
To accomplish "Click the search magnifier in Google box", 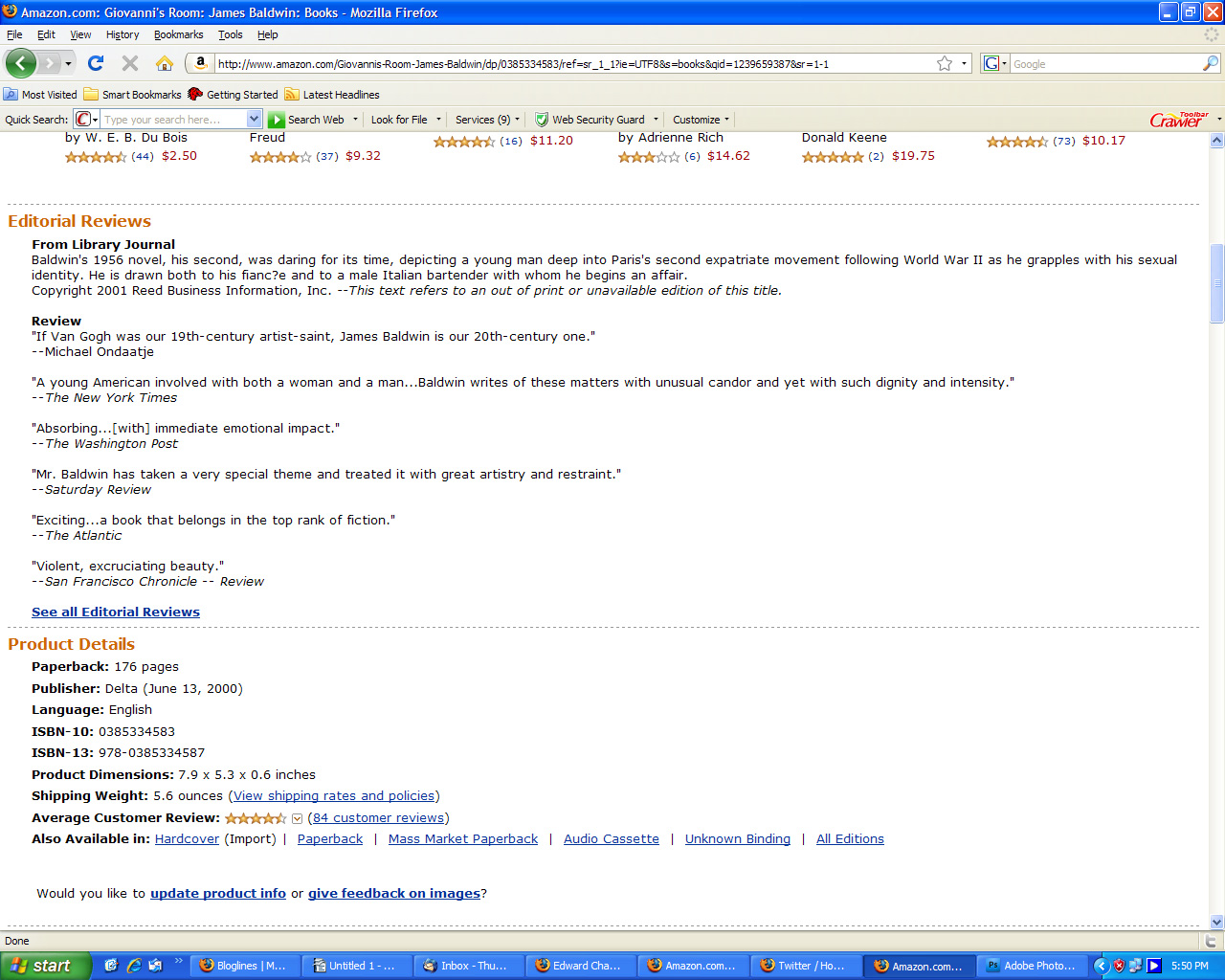I will click(x=1211, y=63).
